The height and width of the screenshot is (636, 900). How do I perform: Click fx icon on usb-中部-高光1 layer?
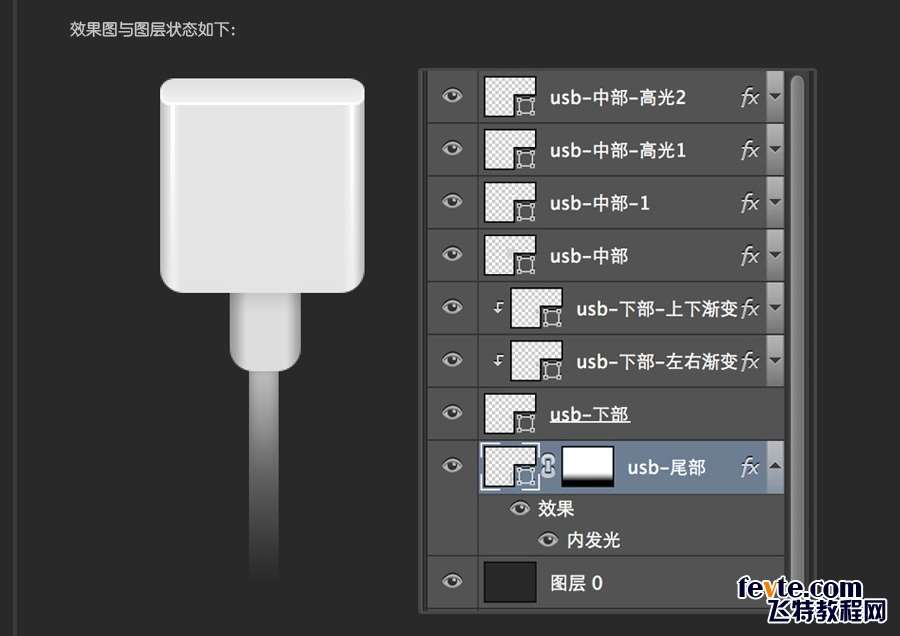750,150
